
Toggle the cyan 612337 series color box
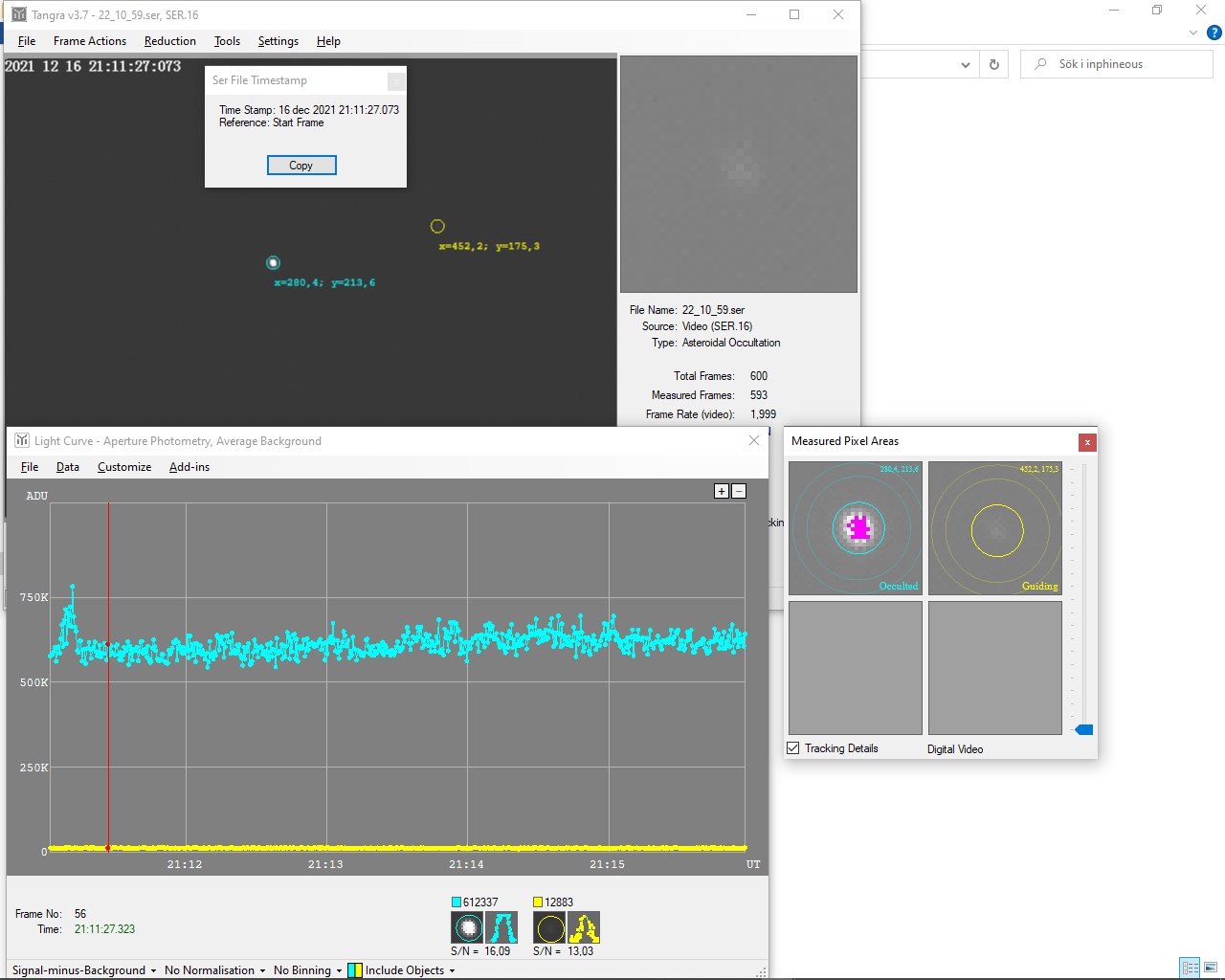coord(457,902)
